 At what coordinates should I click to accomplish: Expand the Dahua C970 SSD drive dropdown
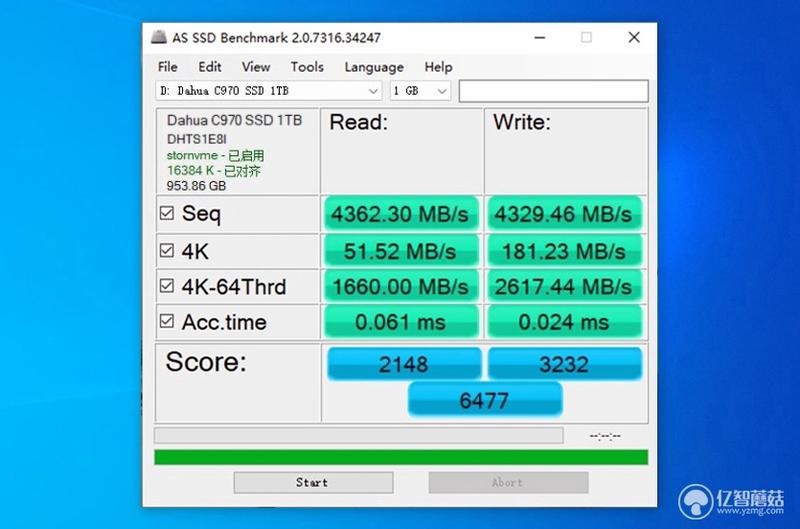pos(268,91)
